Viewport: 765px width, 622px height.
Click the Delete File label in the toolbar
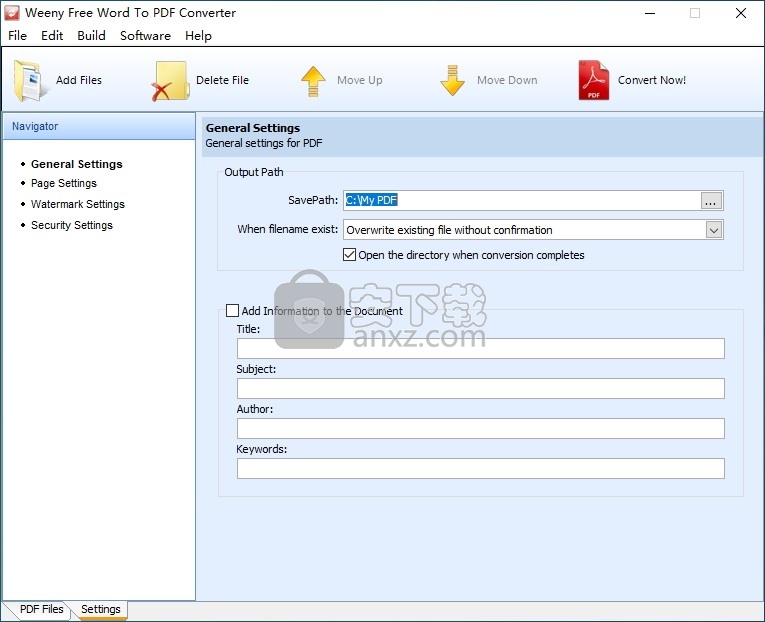click(222, 80)
